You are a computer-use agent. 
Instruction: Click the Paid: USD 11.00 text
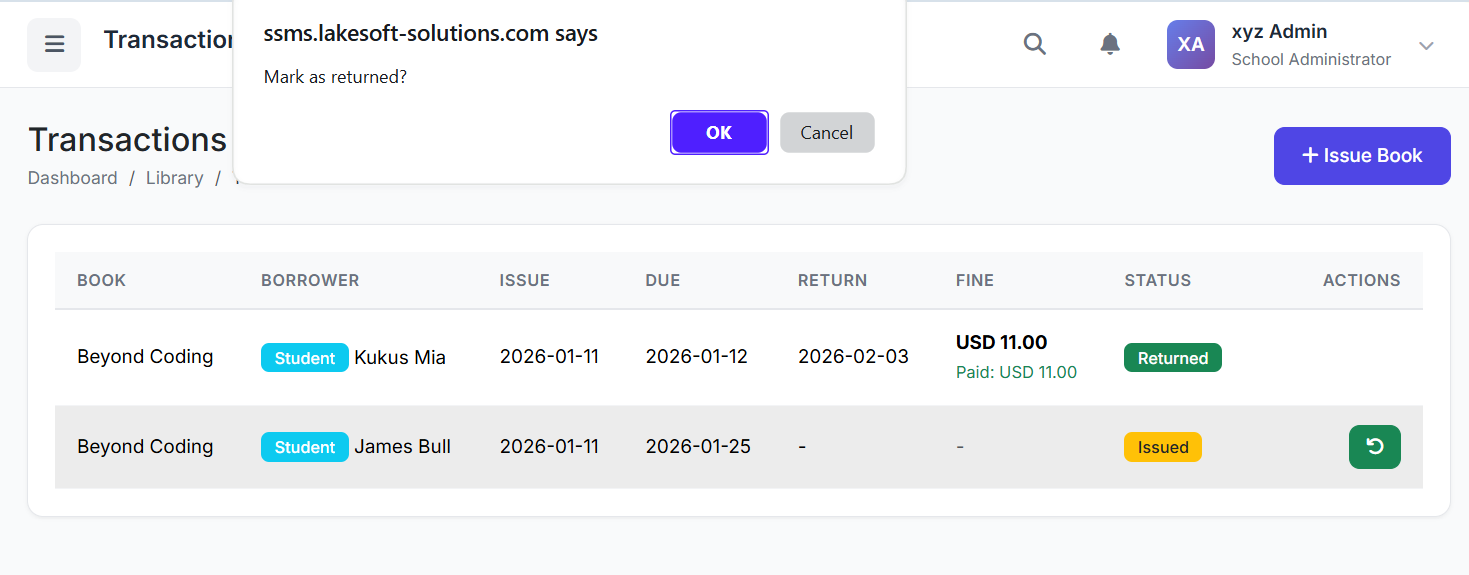pos(1016,373)
